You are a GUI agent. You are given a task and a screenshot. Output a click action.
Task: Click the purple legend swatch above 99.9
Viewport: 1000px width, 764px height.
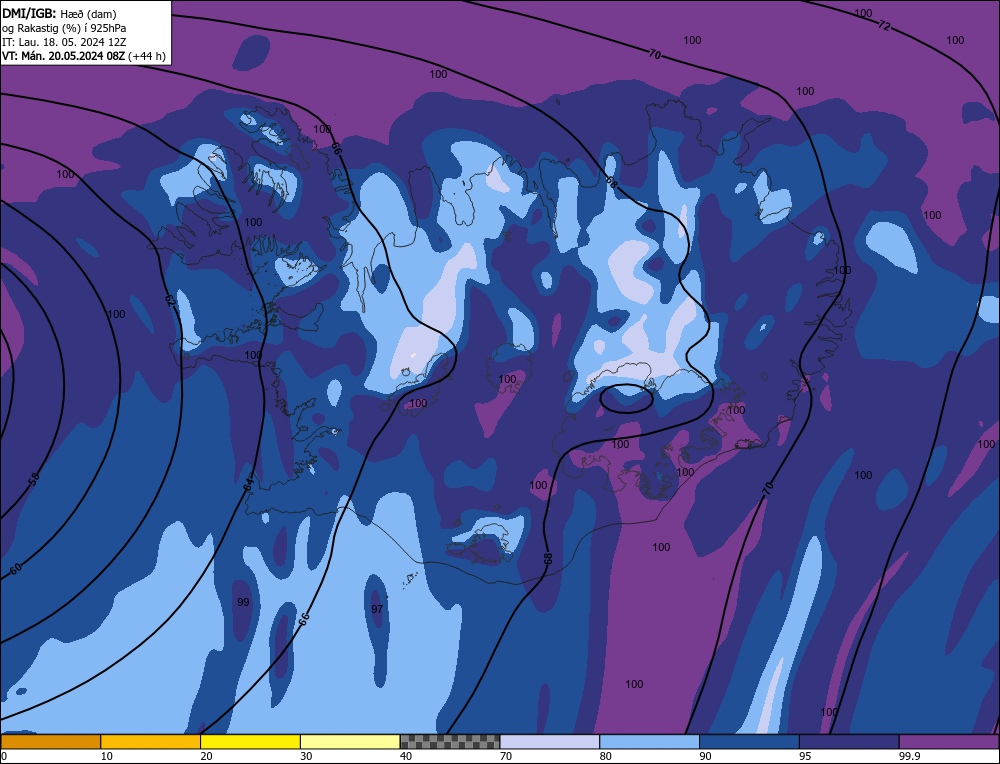(949, 741)
